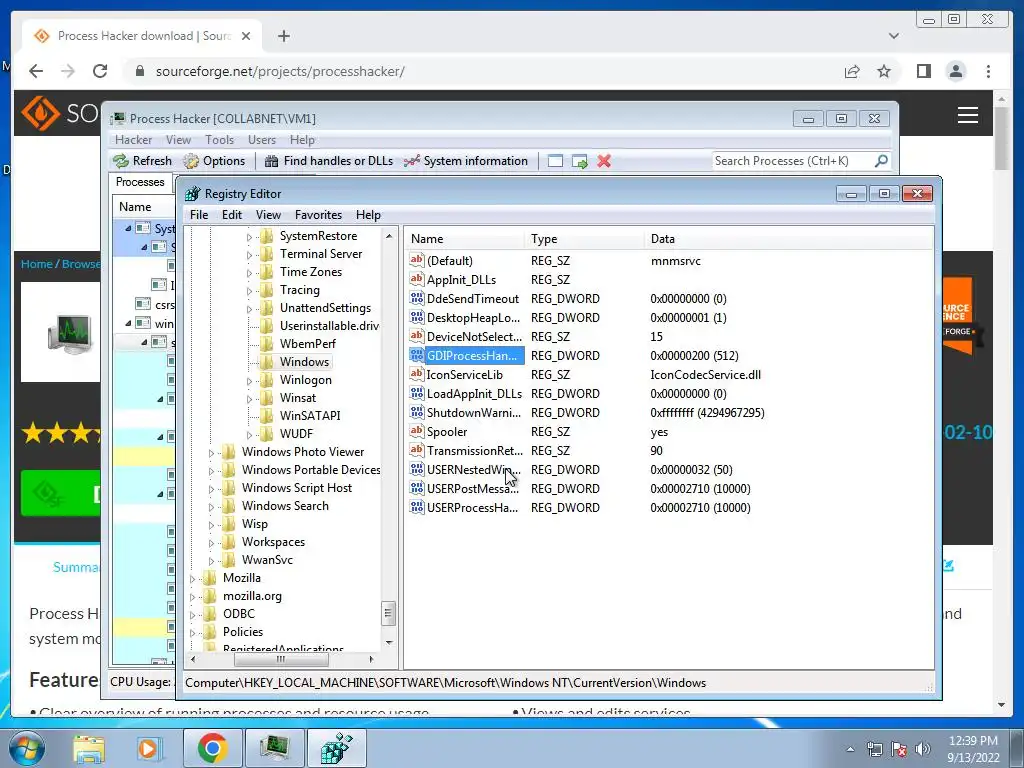
Task: Open File Explorer from the taskbar
Action: point(89,748)
